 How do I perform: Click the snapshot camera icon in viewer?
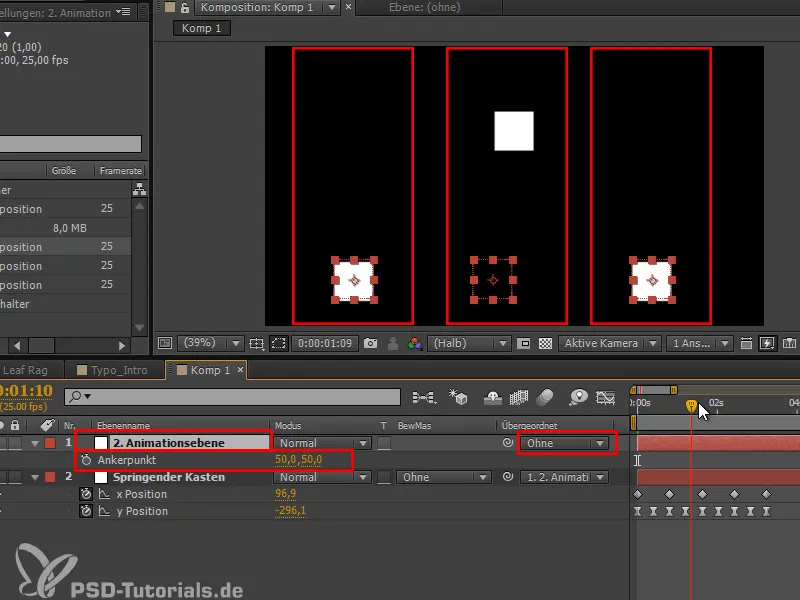click(x=370, y=343)
